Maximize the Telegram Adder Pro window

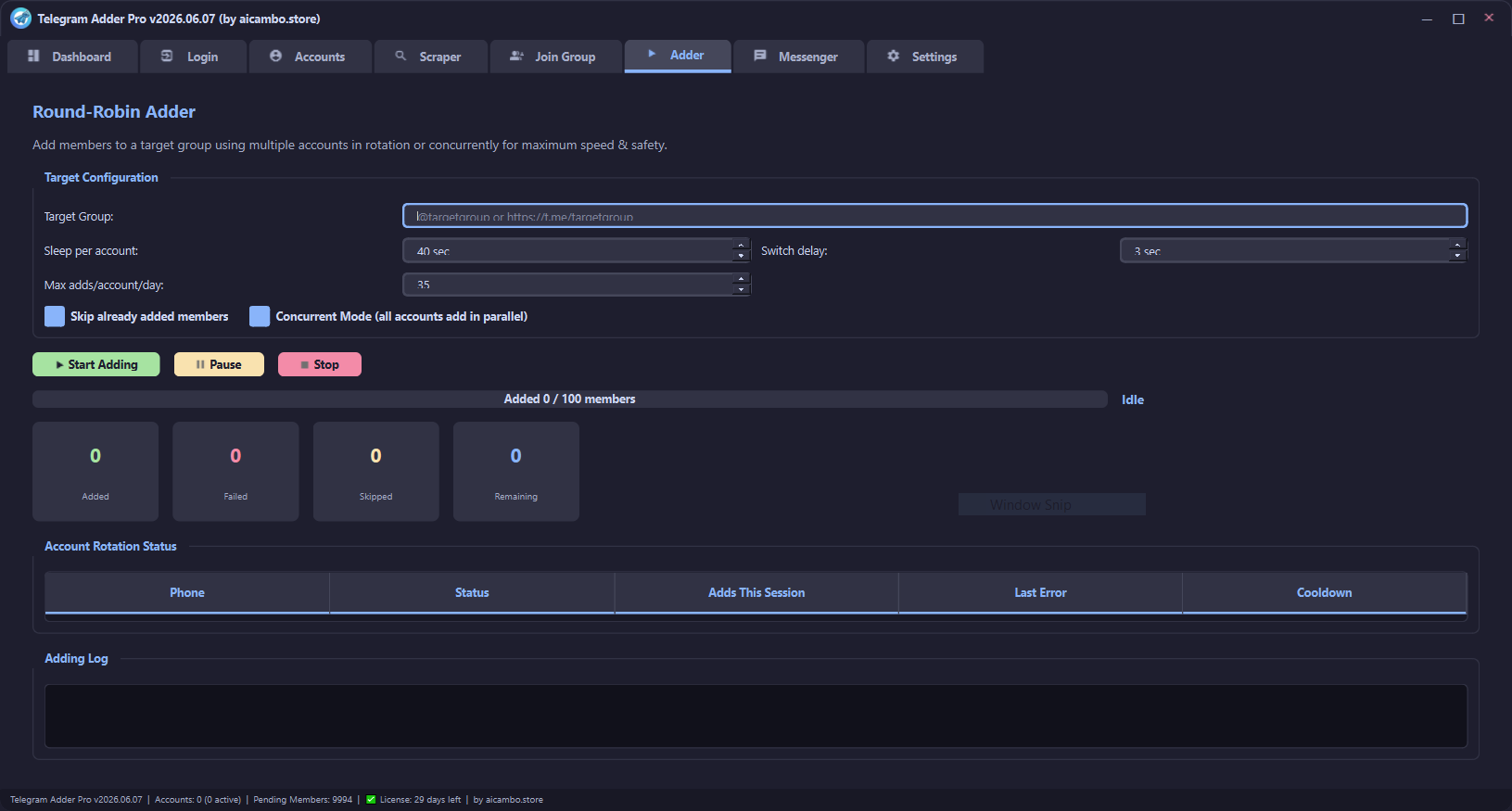pos(1458,19)
